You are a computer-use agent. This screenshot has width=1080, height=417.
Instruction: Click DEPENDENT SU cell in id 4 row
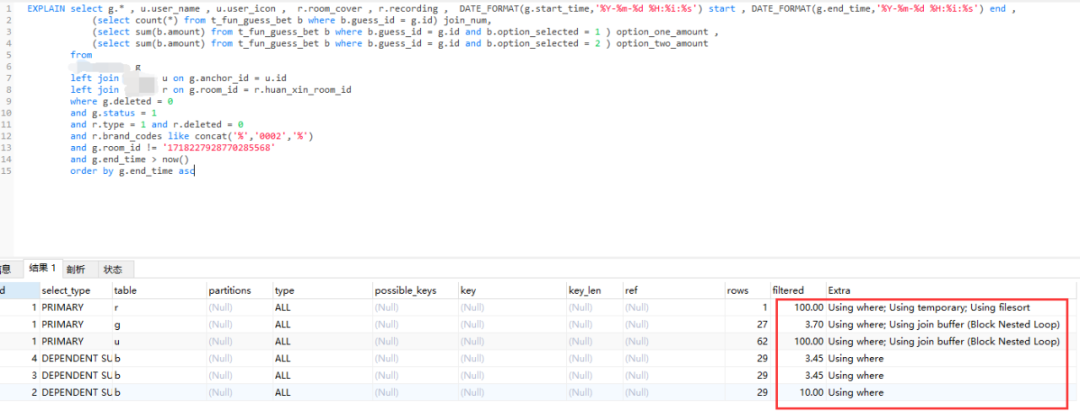tap(76, 358)
